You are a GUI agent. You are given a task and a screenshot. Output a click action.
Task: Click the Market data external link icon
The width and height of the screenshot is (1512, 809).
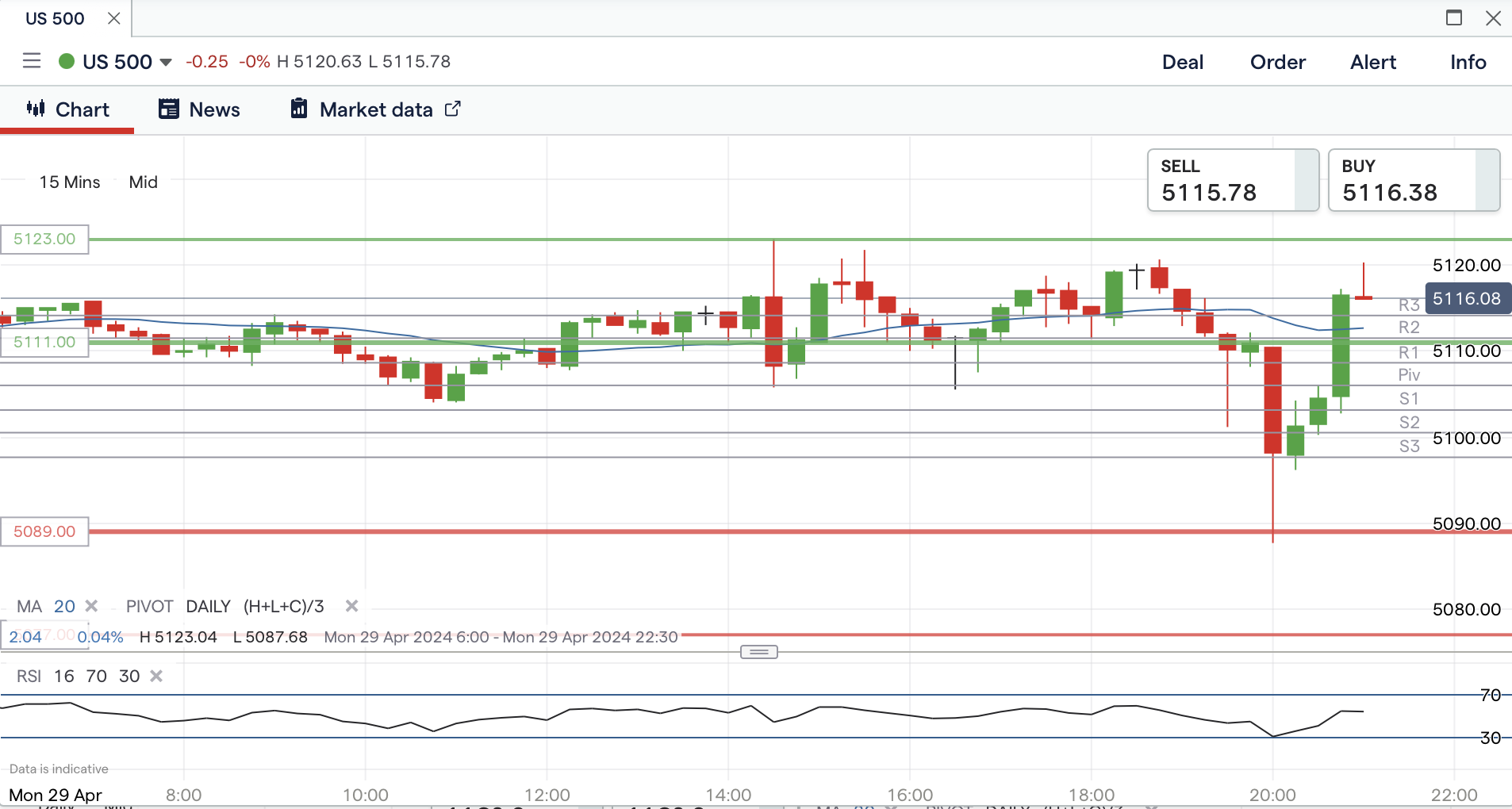[x=452, y=109]
